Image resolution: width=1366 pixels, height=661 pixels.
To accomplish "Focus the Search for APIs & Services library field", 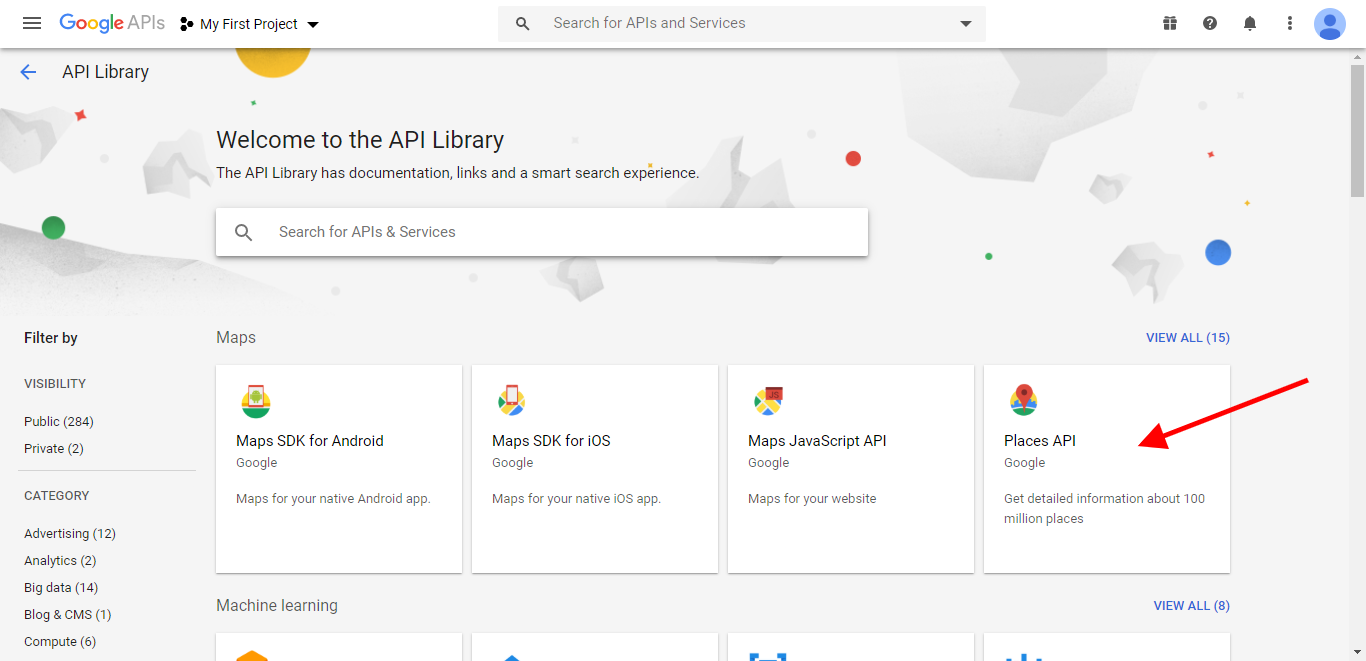I will (542, 232).
